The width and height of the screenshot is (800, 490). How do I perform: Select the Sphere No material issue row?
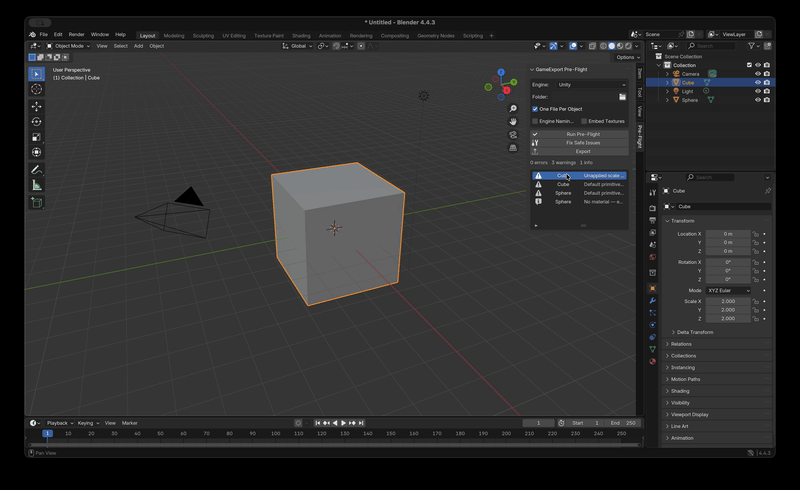click(580, 202)
